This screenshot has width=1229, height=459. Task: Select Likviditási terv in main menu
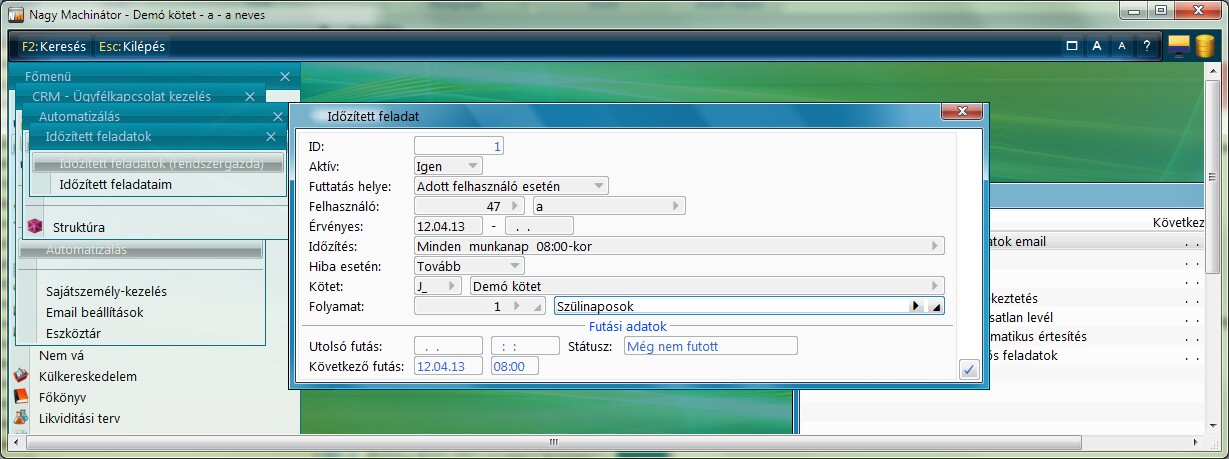[79, 418]
